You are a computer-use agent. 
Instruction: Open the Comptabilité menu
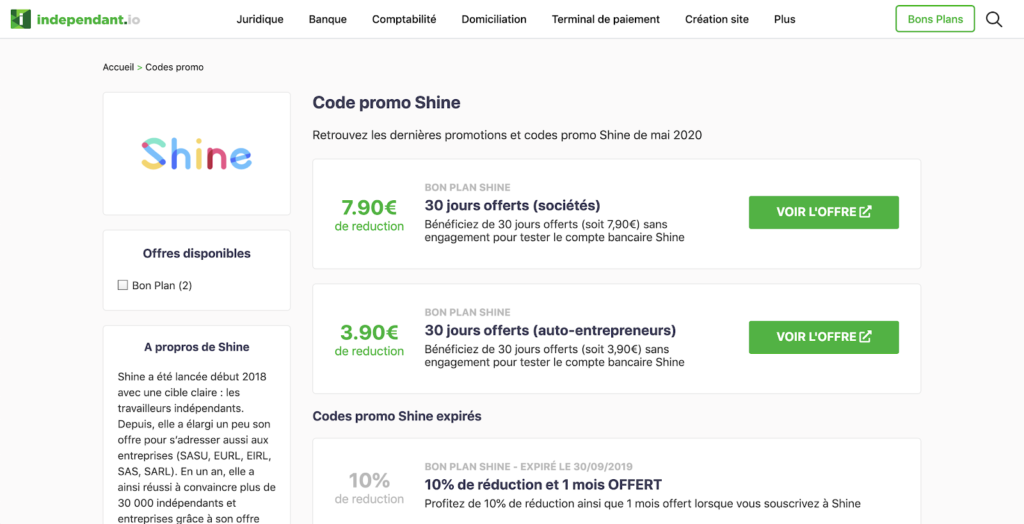tap(404, 19)
